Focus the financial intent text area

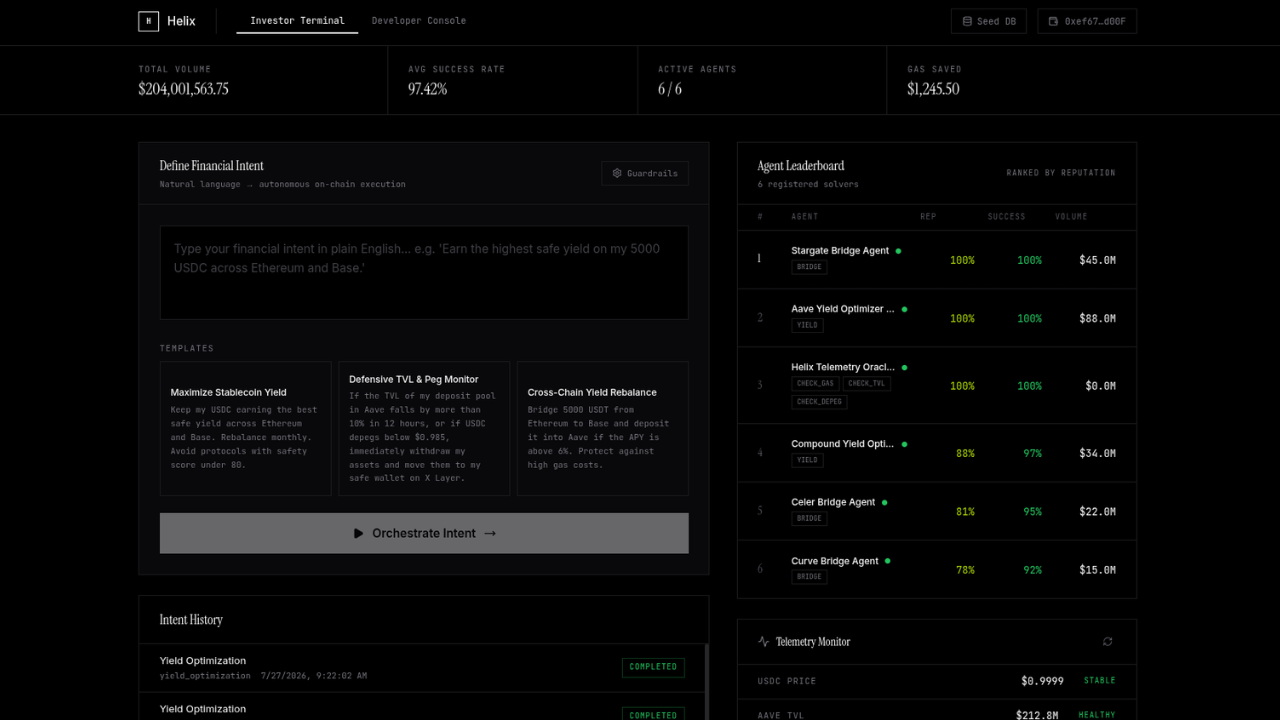(x=424, y=272)
